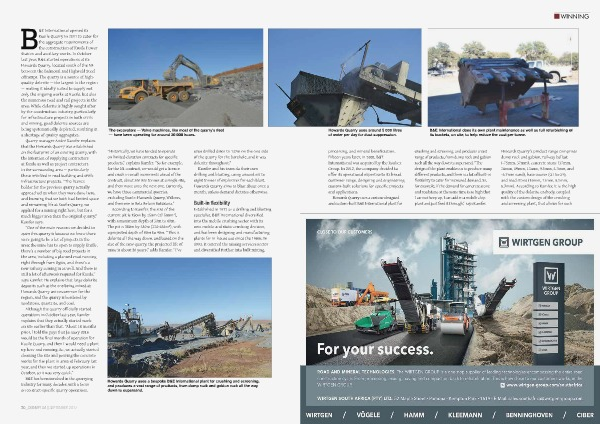Viewport: 600px width, 424px height.
Task: Select the BENNINGHOVEN brand name
Action: pyautogui.click(x=529, y=415)
